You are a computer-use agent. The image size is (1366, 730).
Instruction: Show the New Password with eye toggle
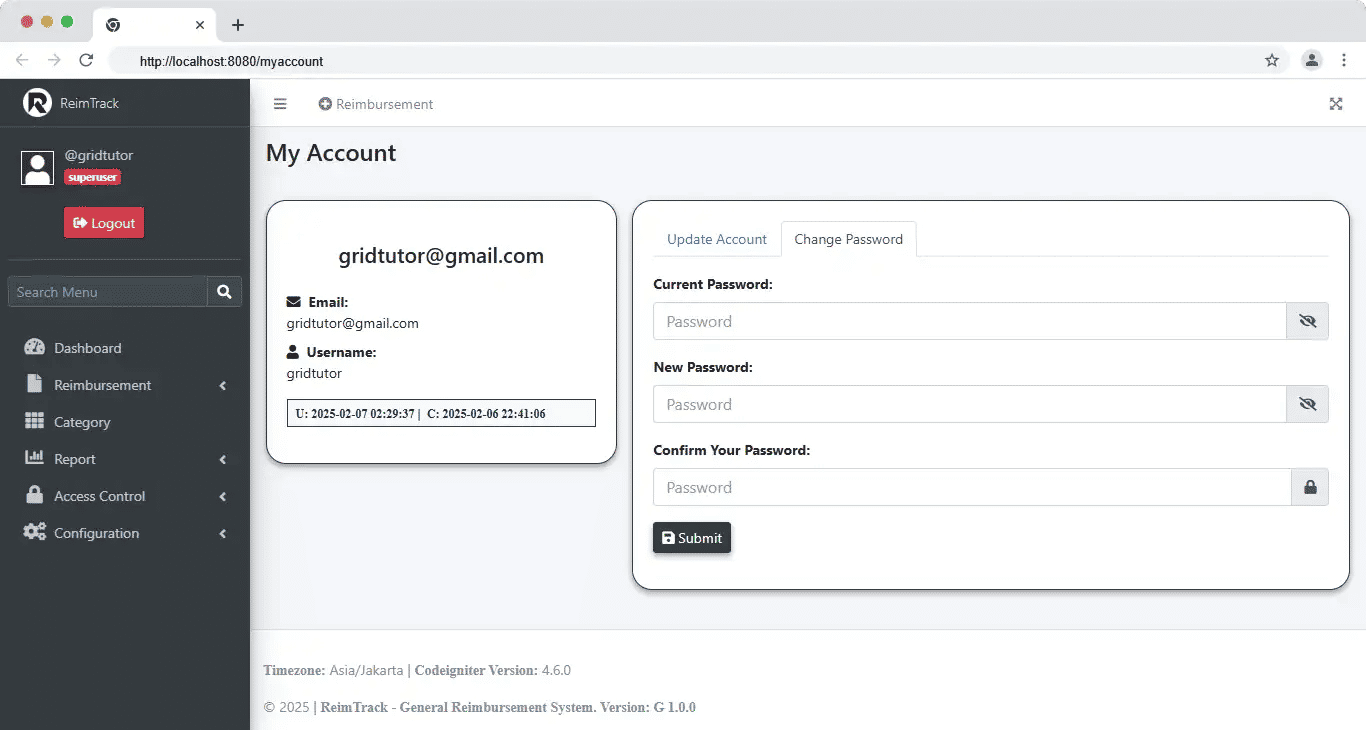click(1307, 404)
